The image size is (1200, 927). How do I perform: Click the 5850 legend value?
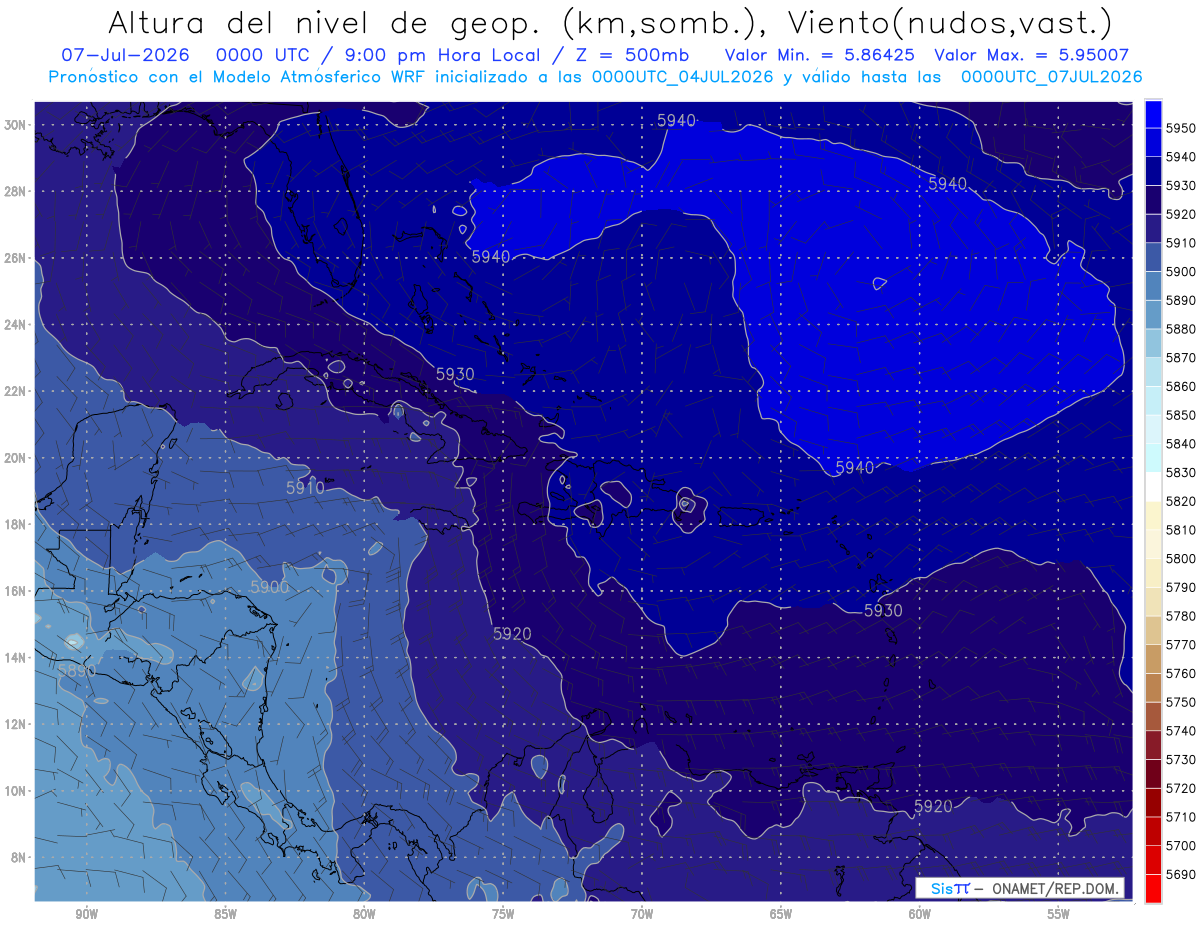(x=1181, y=415)
